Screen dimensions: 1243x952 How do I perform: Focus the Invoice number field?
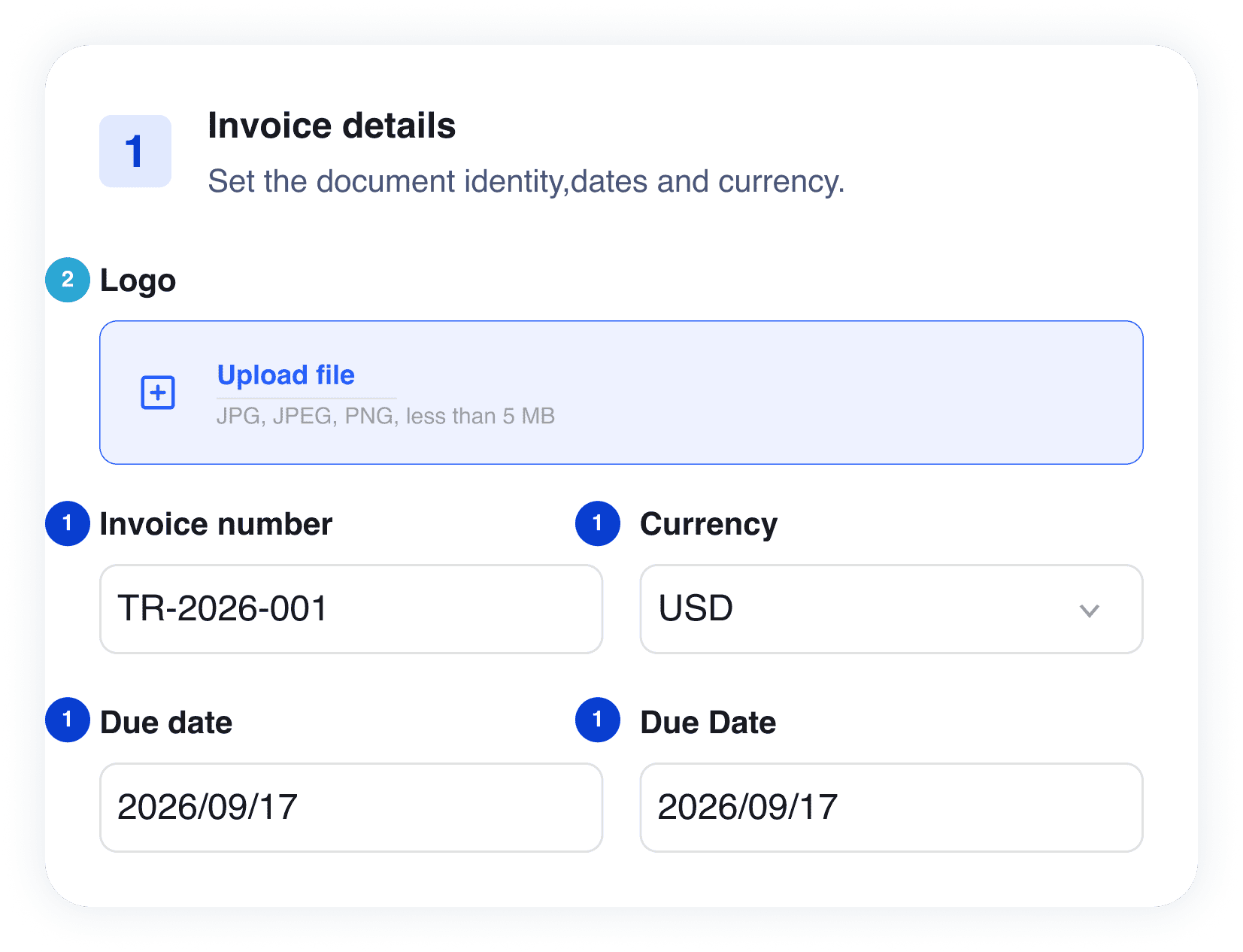[351, 609]
